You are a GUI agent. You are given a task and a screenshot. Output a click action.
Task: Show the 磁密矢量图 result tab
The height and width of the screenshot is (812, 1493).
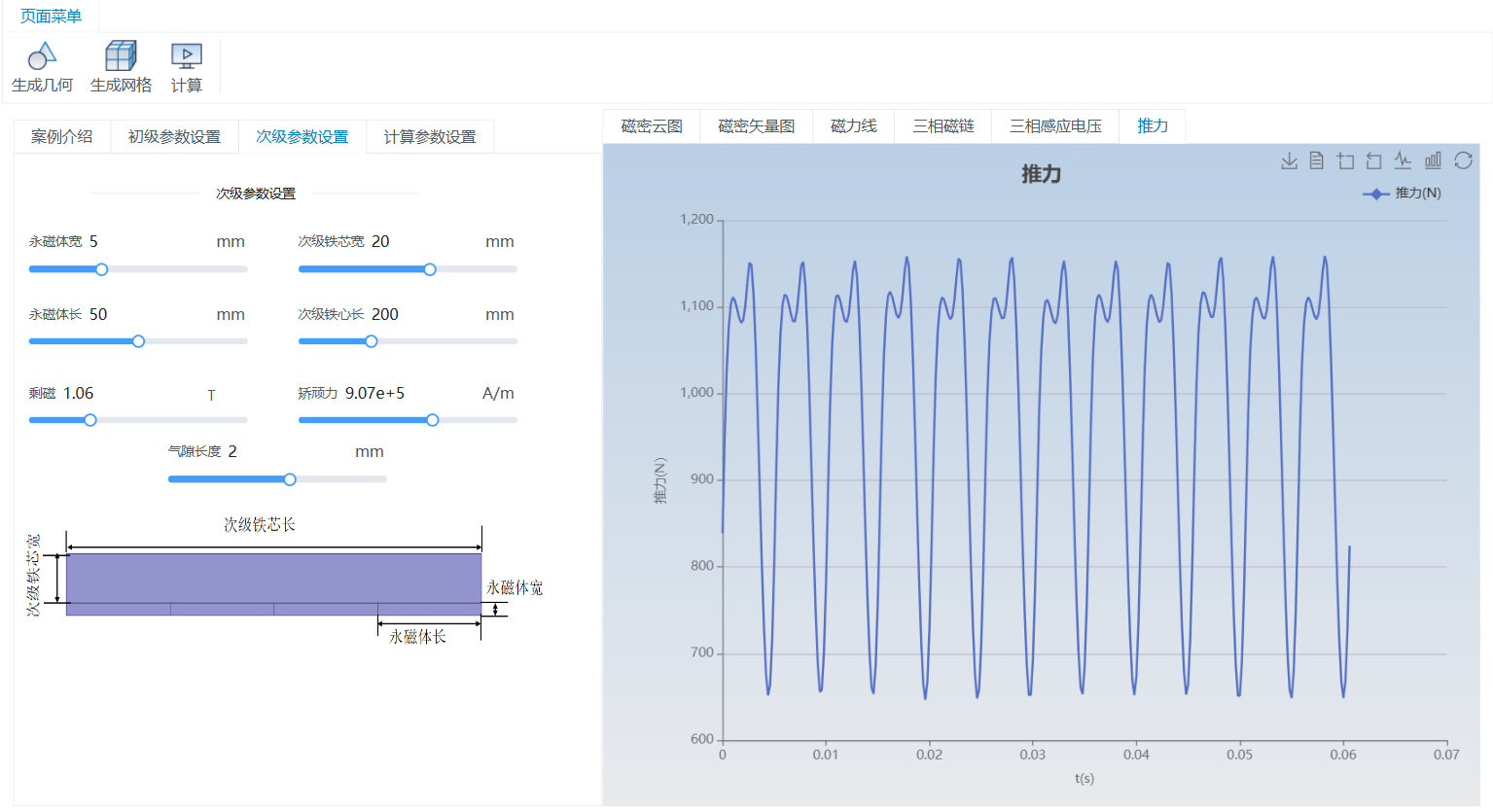click(x=757, y=126)
